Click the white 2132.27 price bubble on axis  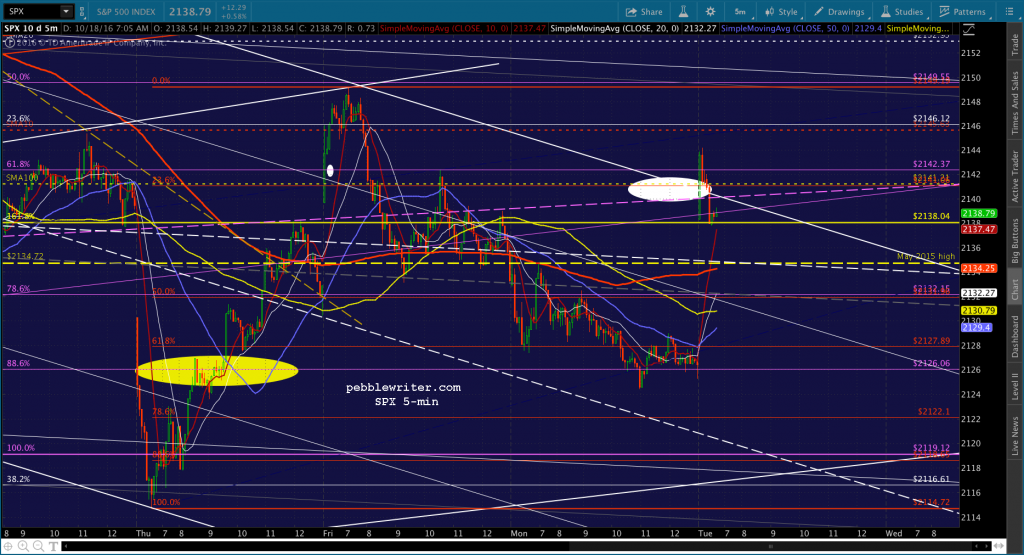pyautogui.click(x=978, y=293)
